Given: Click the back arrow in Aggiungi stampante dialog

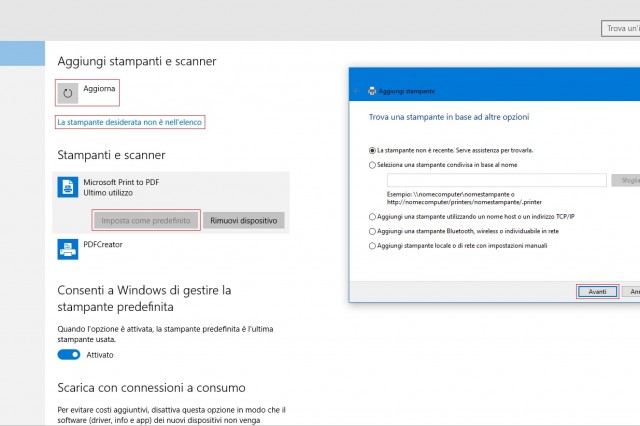Looking at the screenshot, I should coord(356,91).
